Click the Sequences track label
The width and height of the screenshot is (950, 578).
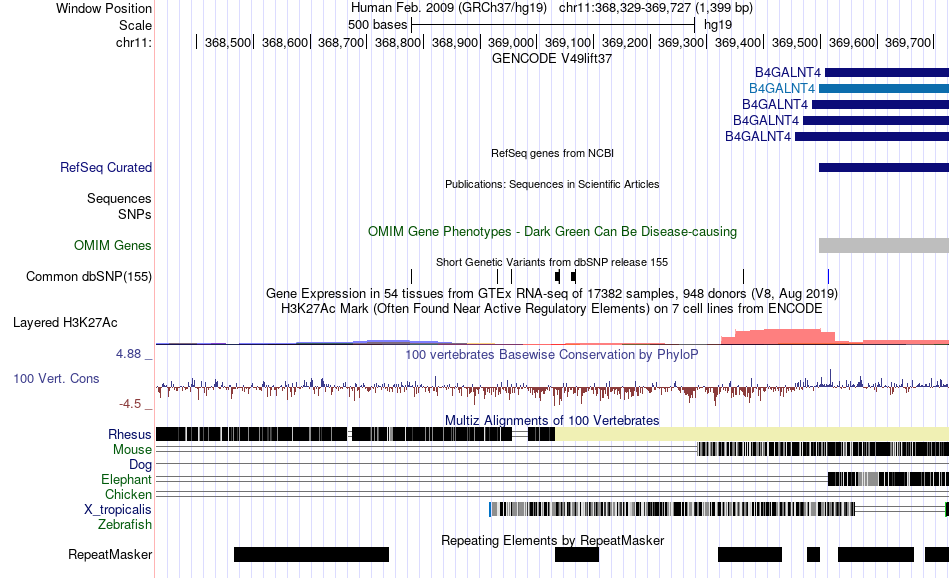119,199
